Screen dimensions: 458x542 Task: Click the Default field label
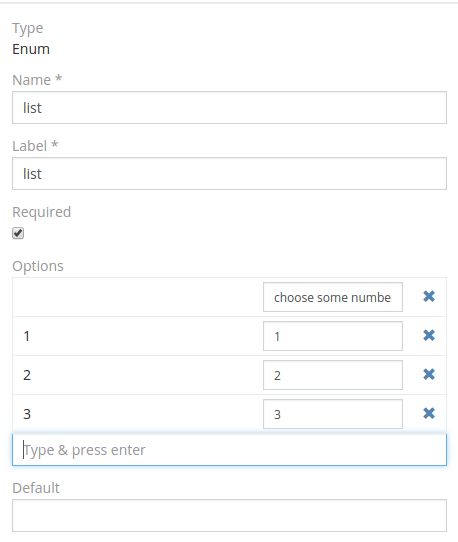36,488
